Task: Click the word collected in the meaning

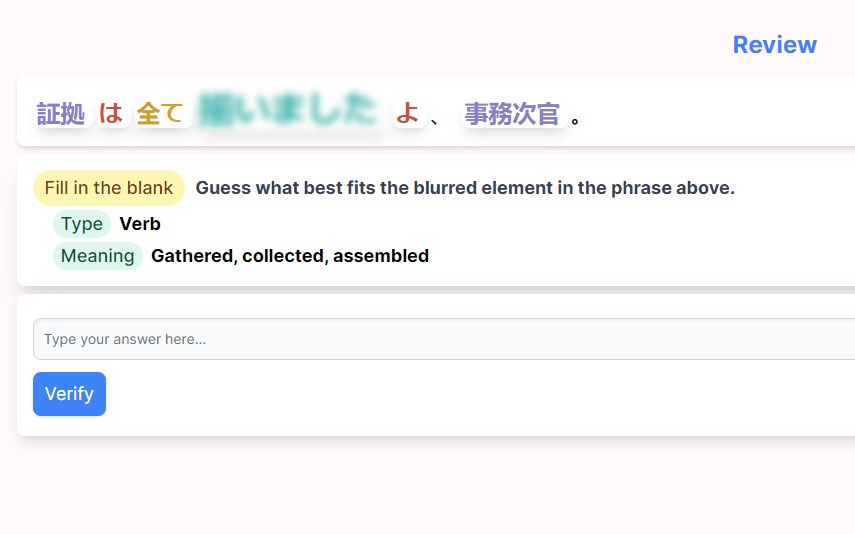Action: click(285, 256)
